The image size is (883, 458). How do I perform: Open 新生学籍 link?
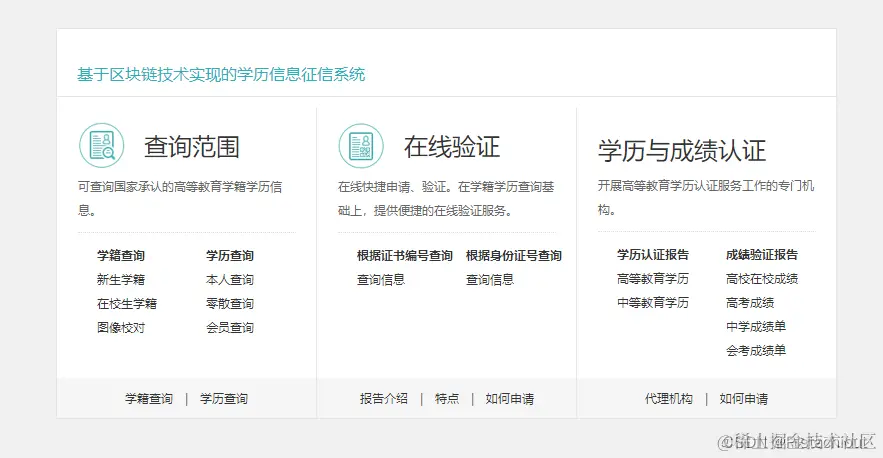[121, 279]
